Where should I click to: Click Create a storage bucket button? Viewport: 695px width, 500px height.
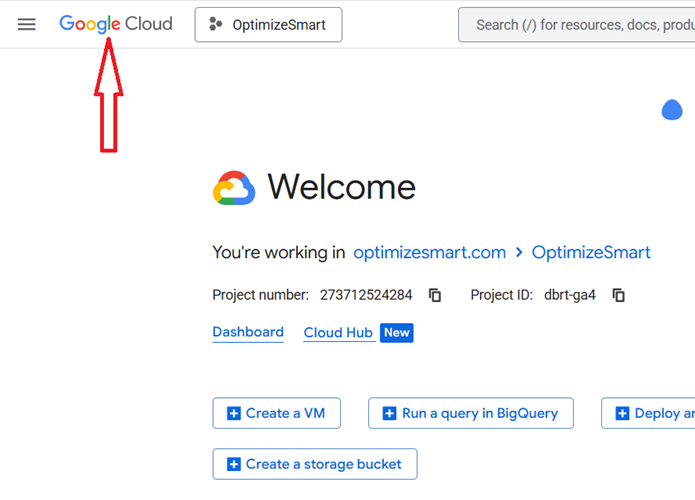(x=315, y=464)
